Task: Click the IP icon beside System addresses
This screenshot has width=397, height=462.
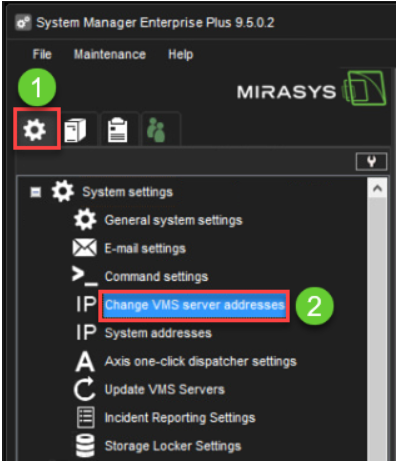Action: click(86, 332)
